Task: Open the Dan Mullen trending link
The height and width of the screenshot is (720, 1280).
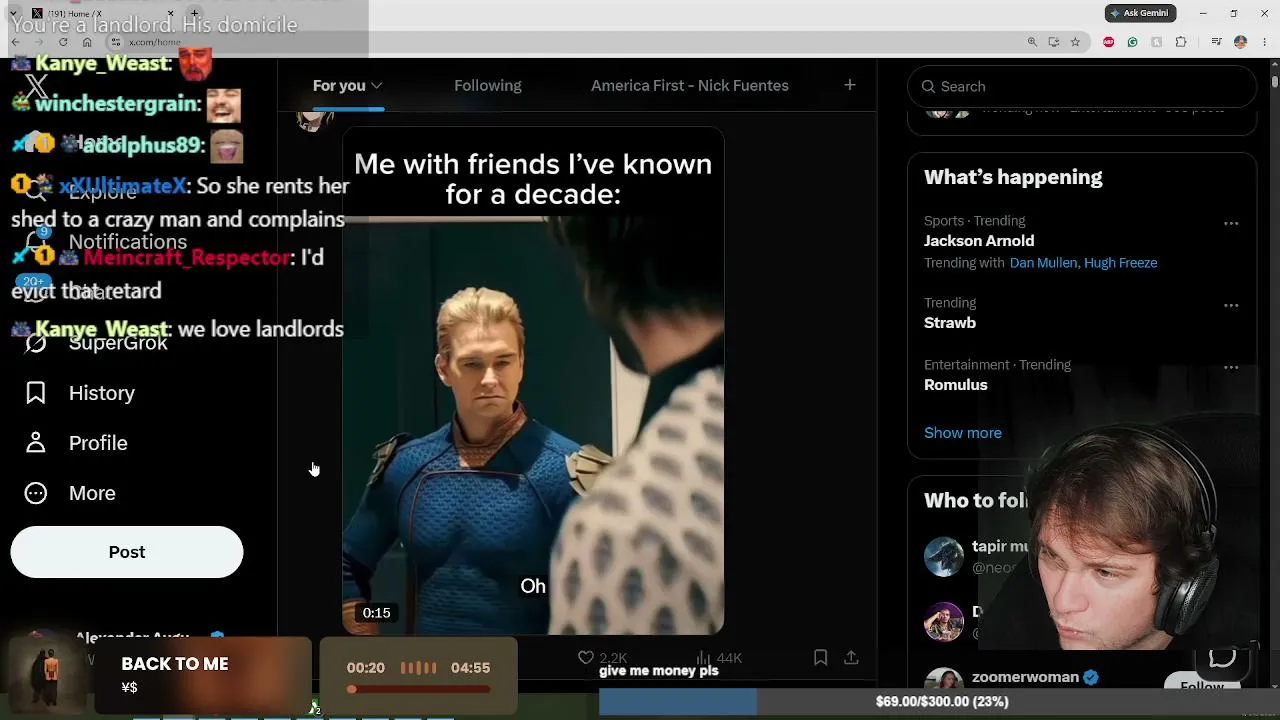Action: click(x=1044, y=263)
